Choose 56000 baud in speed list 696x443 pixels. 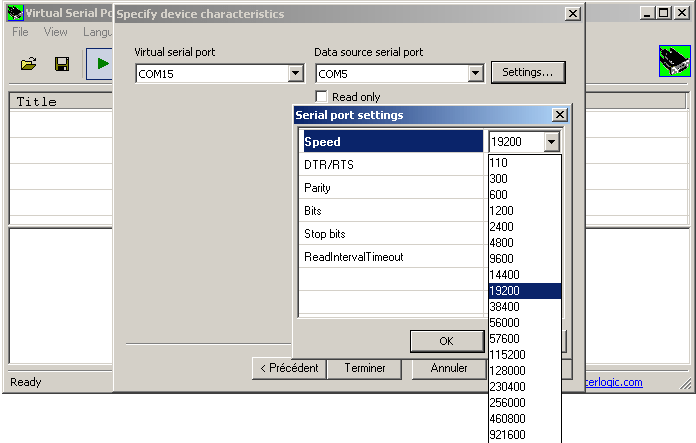525,323
